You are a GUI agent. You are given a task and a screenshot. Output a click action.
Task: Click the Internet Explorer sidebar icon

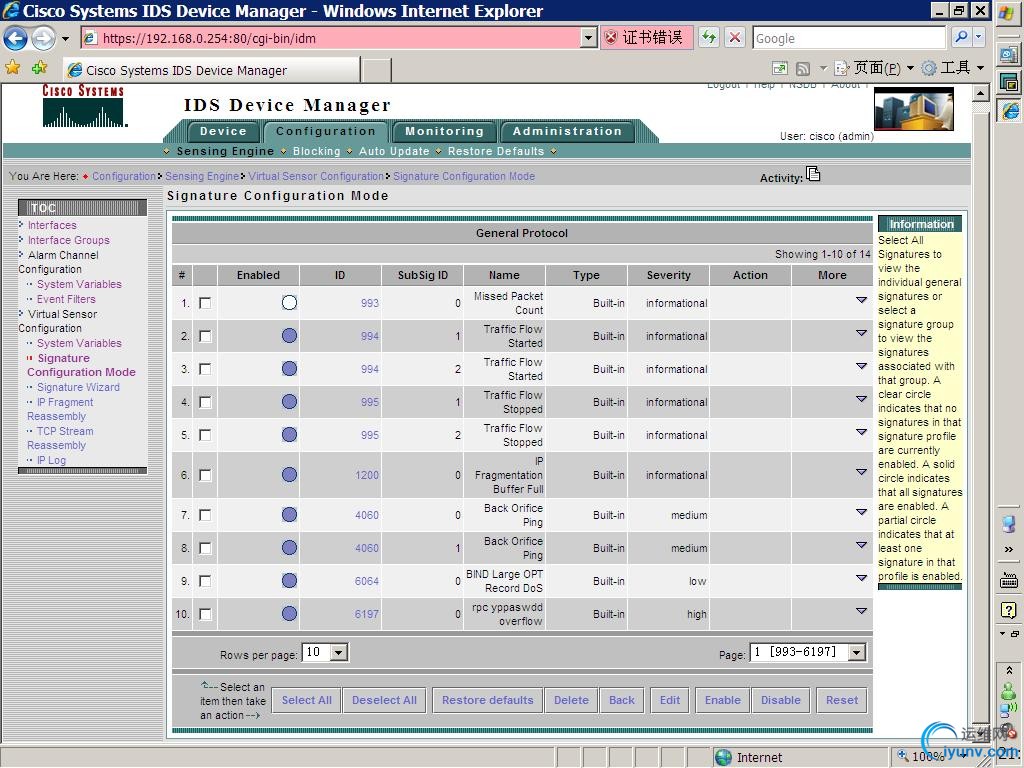(1010, 111)
